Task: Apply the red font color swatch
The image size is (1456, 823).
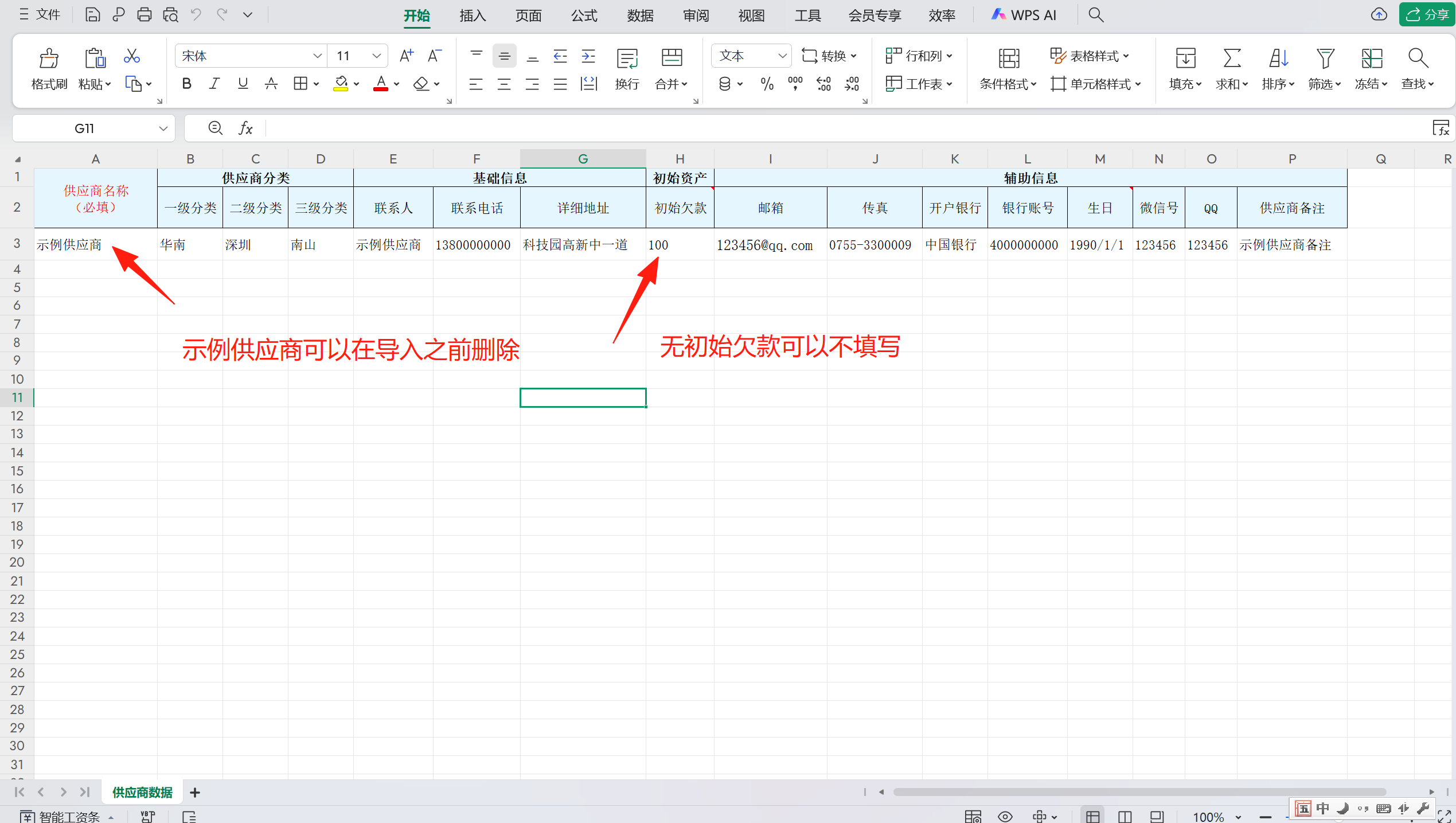Action: pos(381,84)
